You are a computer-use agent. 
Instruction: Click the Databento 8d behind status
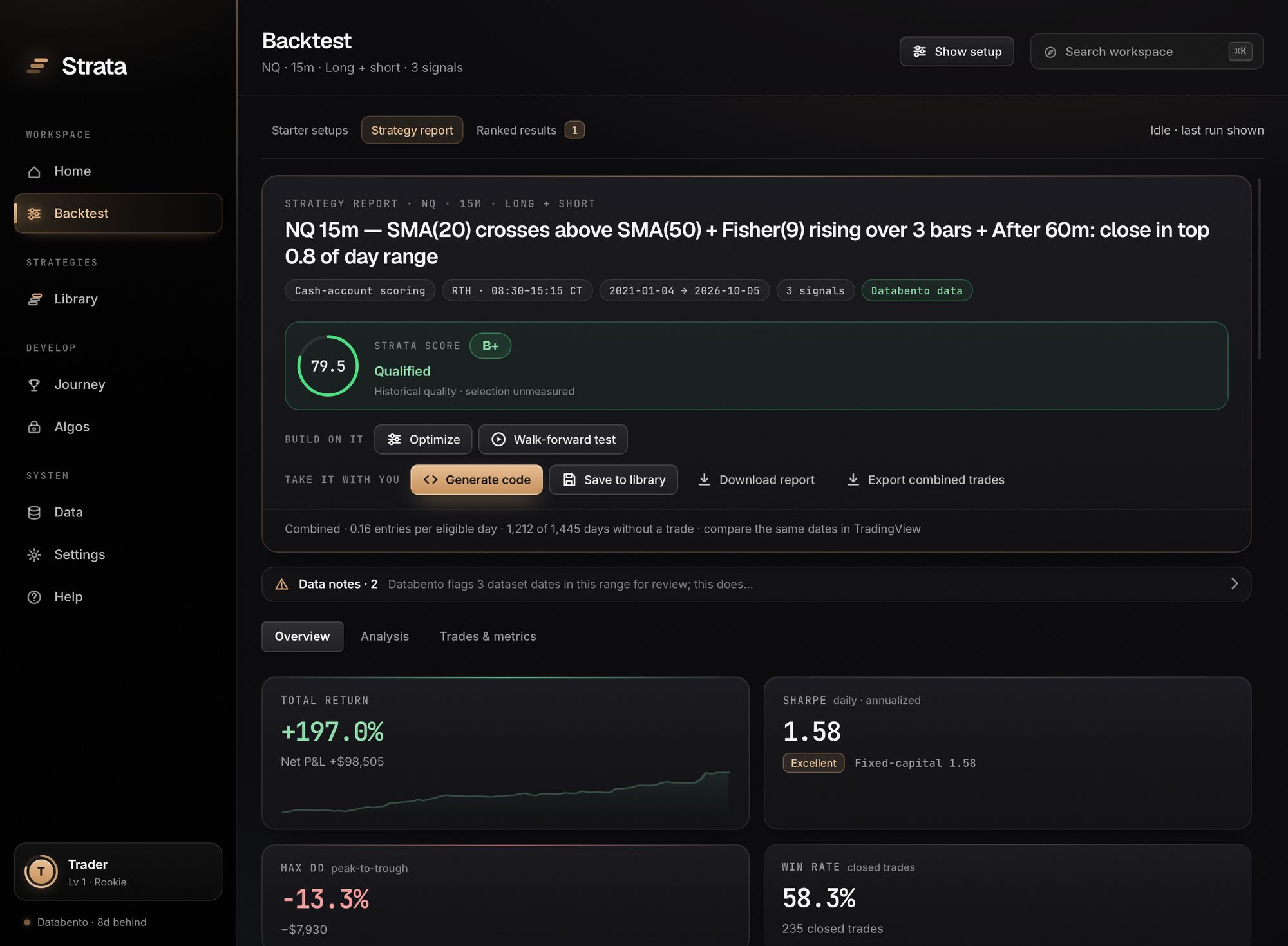pos(85,922)
